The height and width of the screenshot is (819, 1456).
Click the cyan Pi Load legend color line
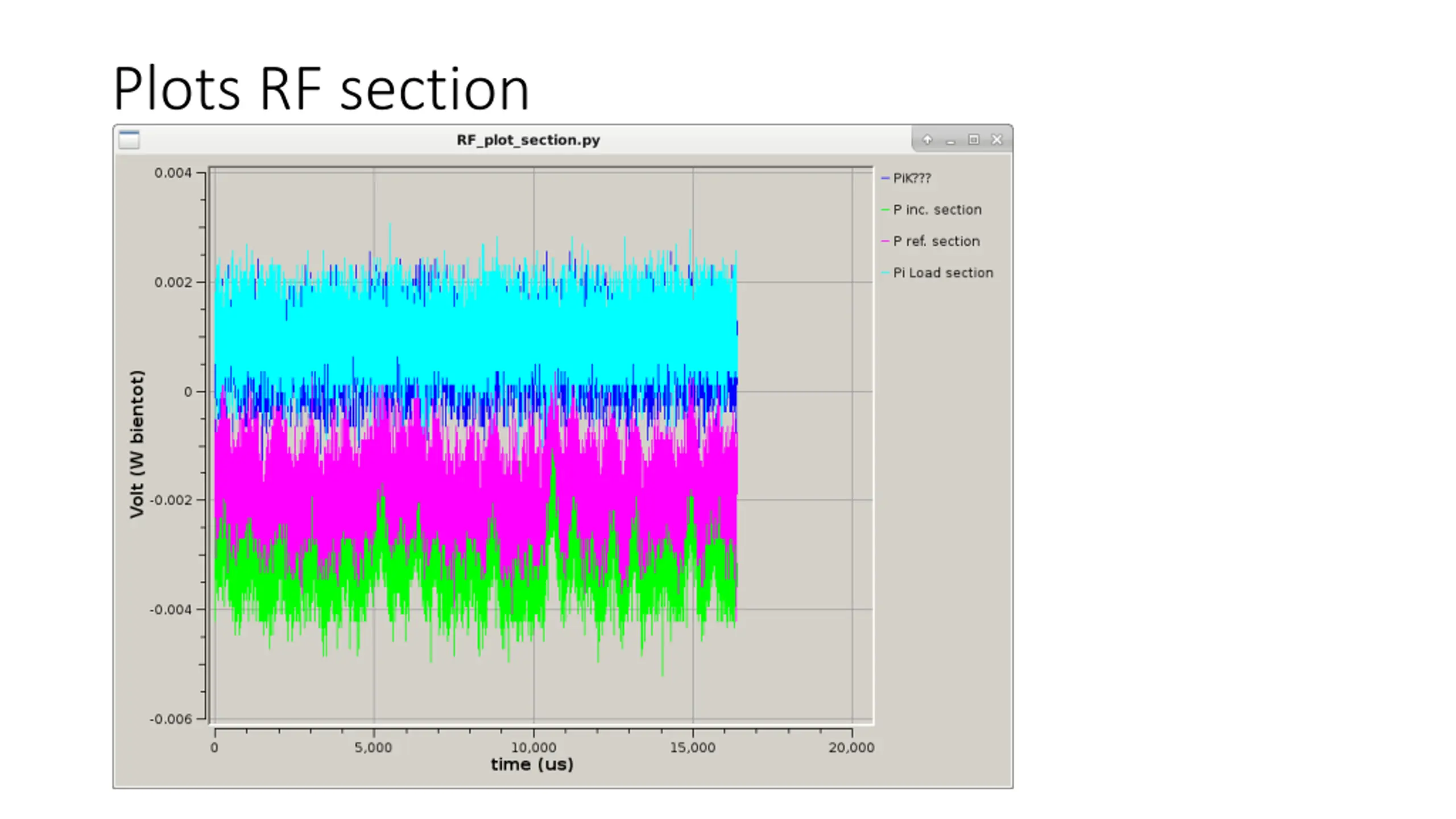coord(885,273)
